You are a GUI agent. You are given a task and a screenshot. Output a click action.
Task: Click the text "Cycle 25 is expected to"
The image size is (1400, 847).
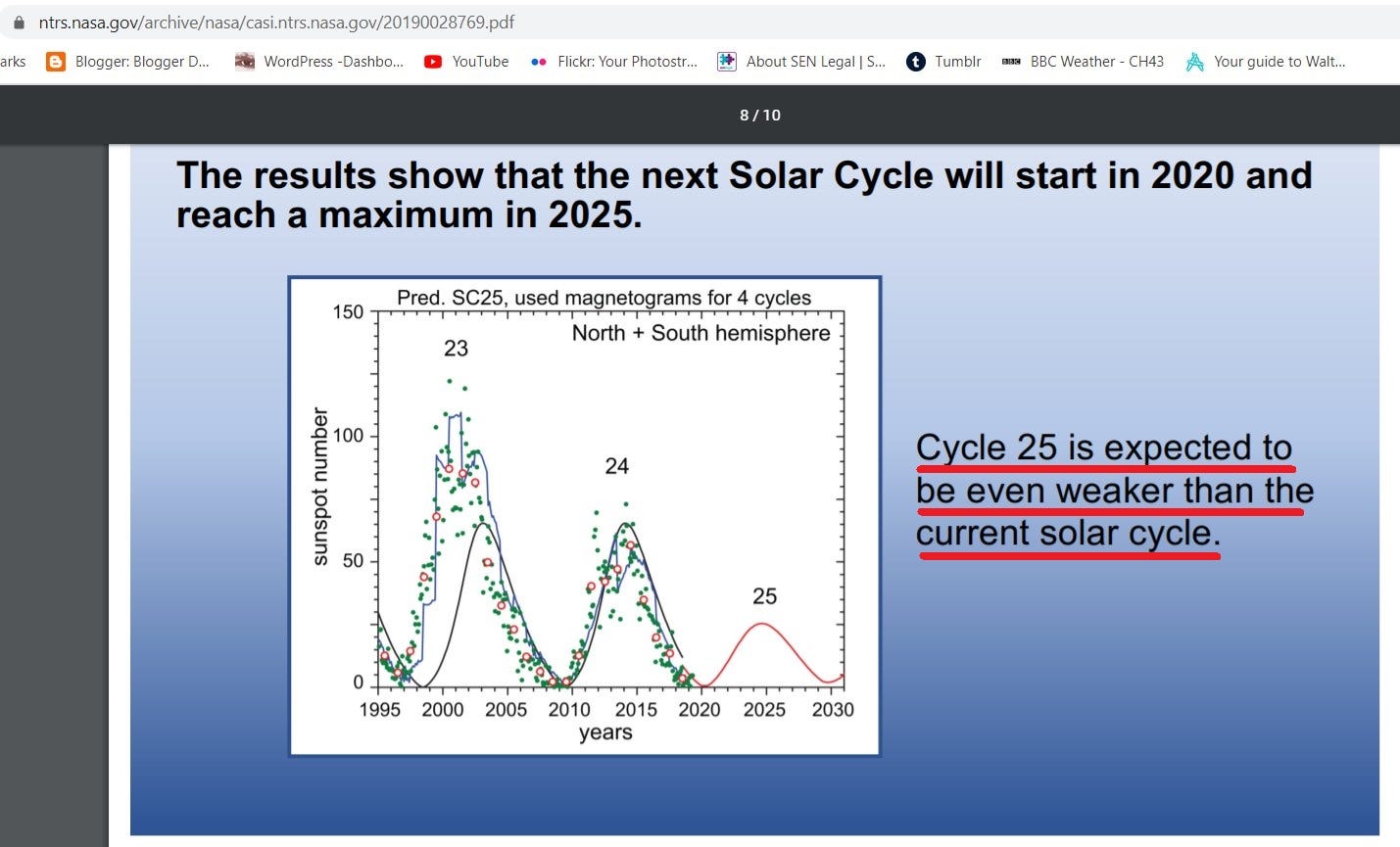point(1104,447)
